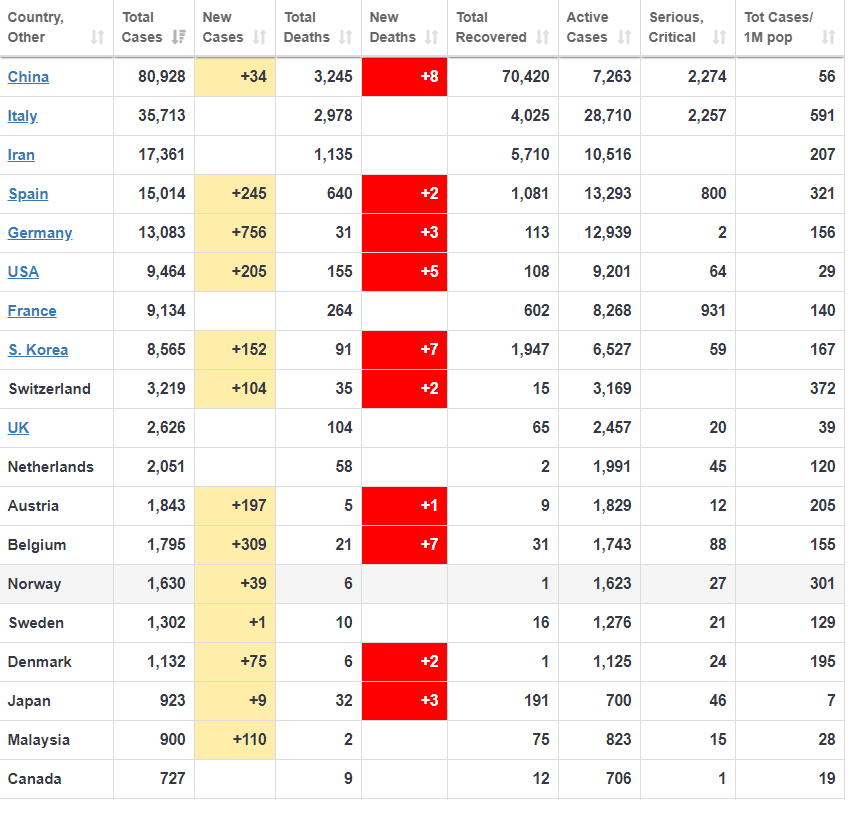852x819 pixels.
Task: Click the New Cases sort arrow icon
Action: [260, 37]
